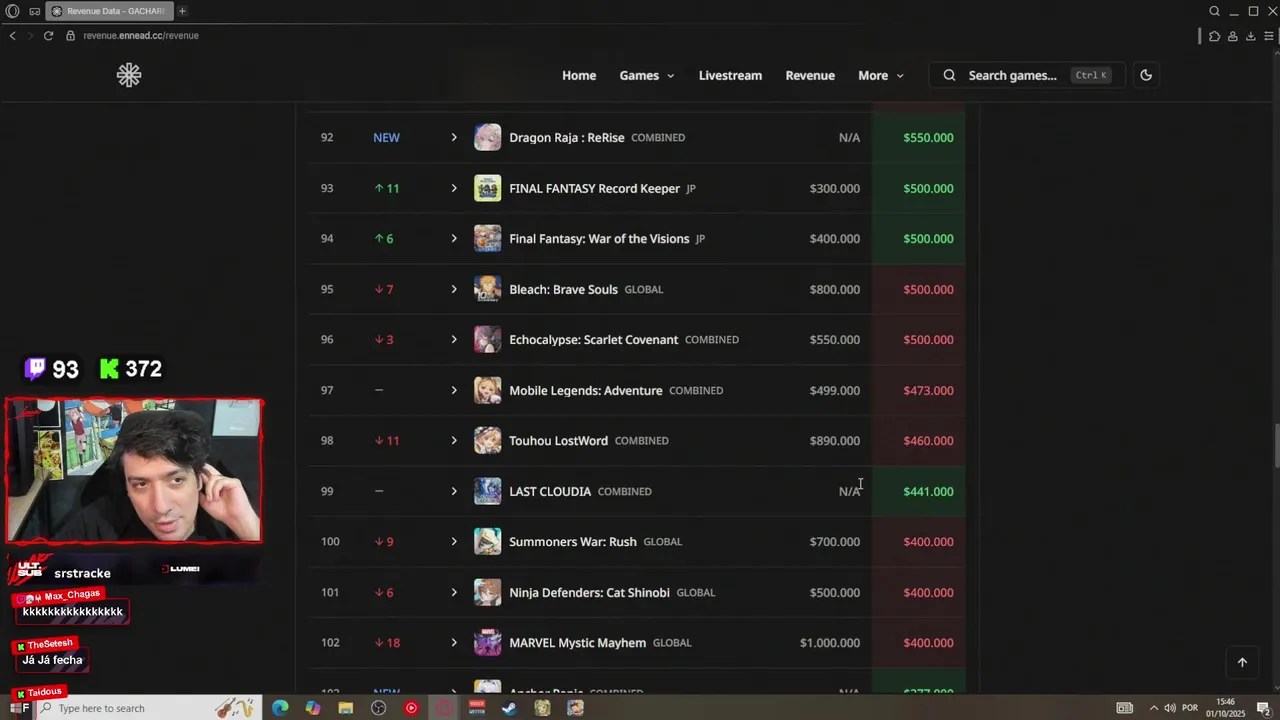Open the Revenue page
The height and width of the screenshot is (720, 1280).
(810, 75)
